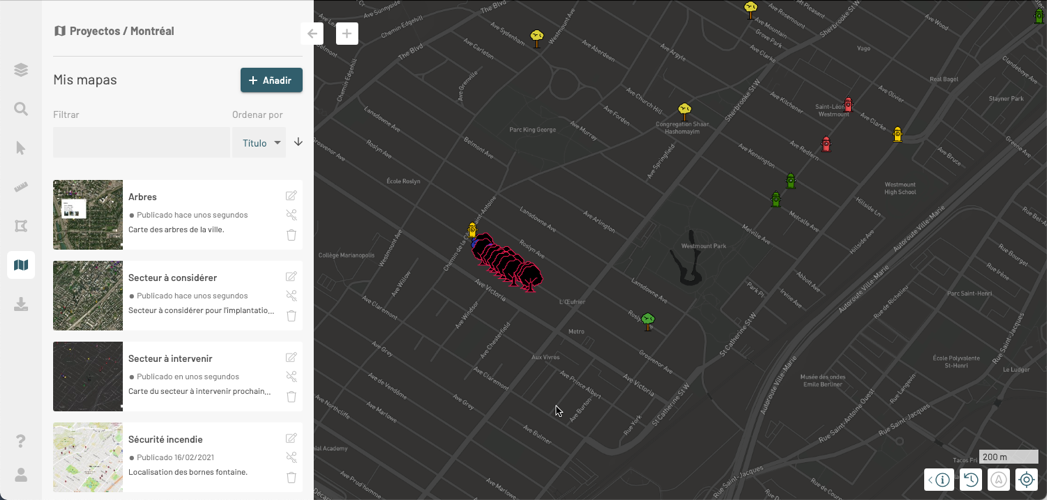Open the Sécurité incendie map entry
This screenshot has width=1047, height=500.
pyautogui.click(x=165, y=439)
